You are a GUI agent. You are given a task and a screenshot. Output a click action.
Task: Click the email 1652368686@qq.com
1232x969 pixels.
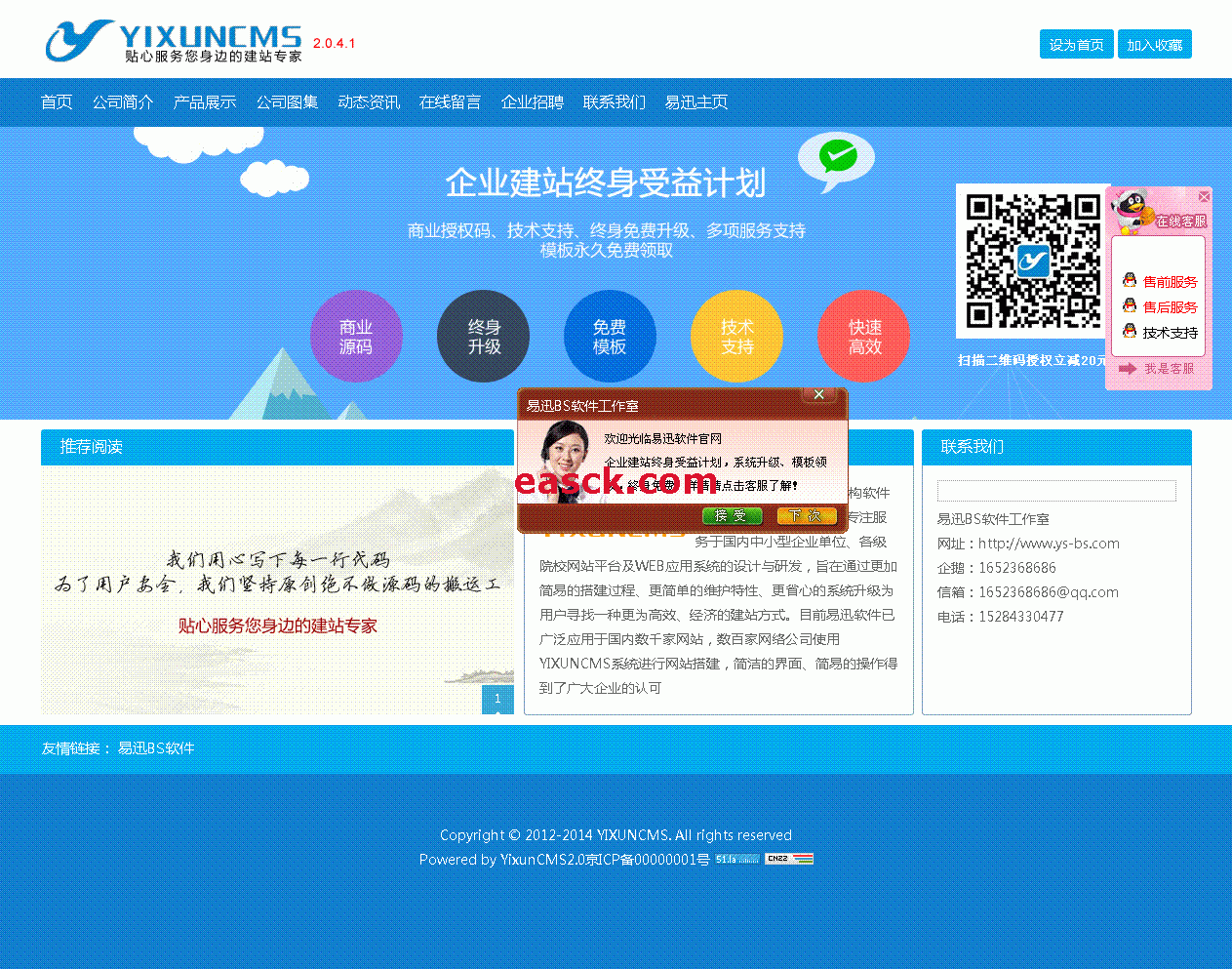pyautogui.click(x=1049, y=592)
